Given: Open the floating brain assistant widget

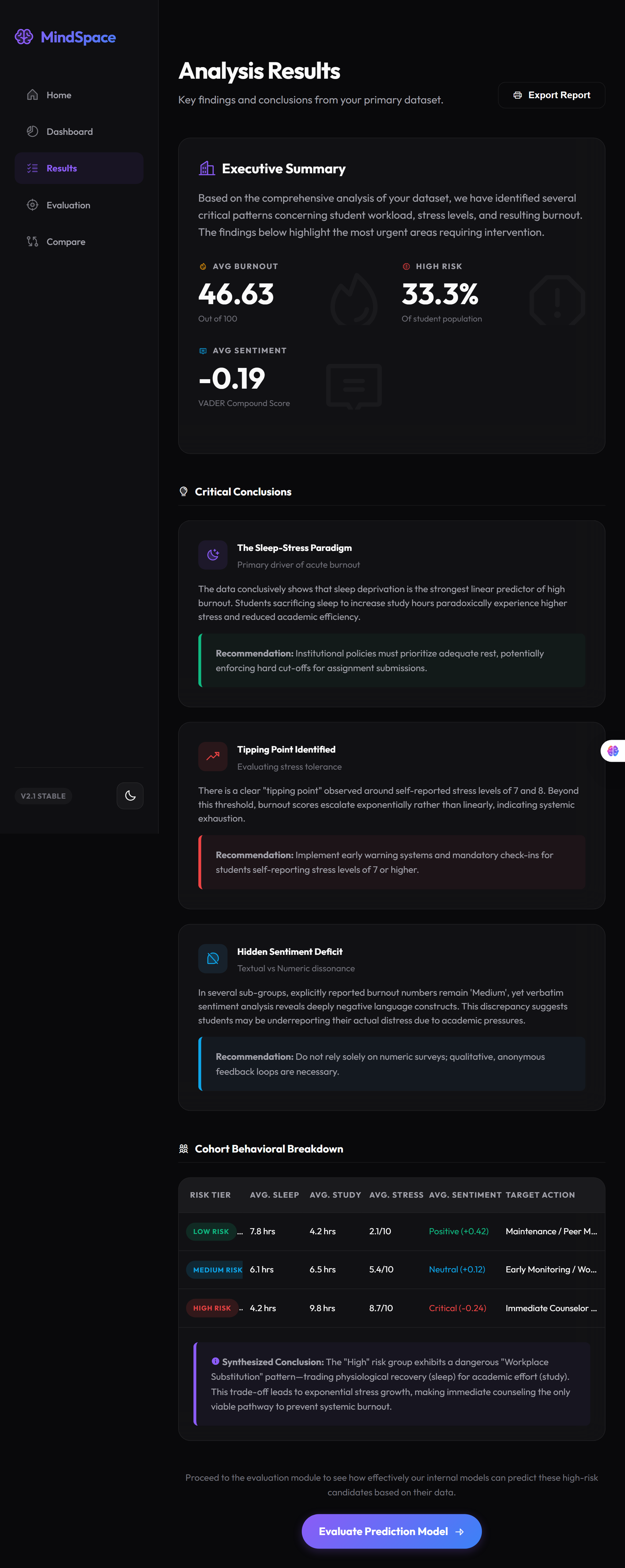Looking at the screenshot, I should tap(613, 750).
